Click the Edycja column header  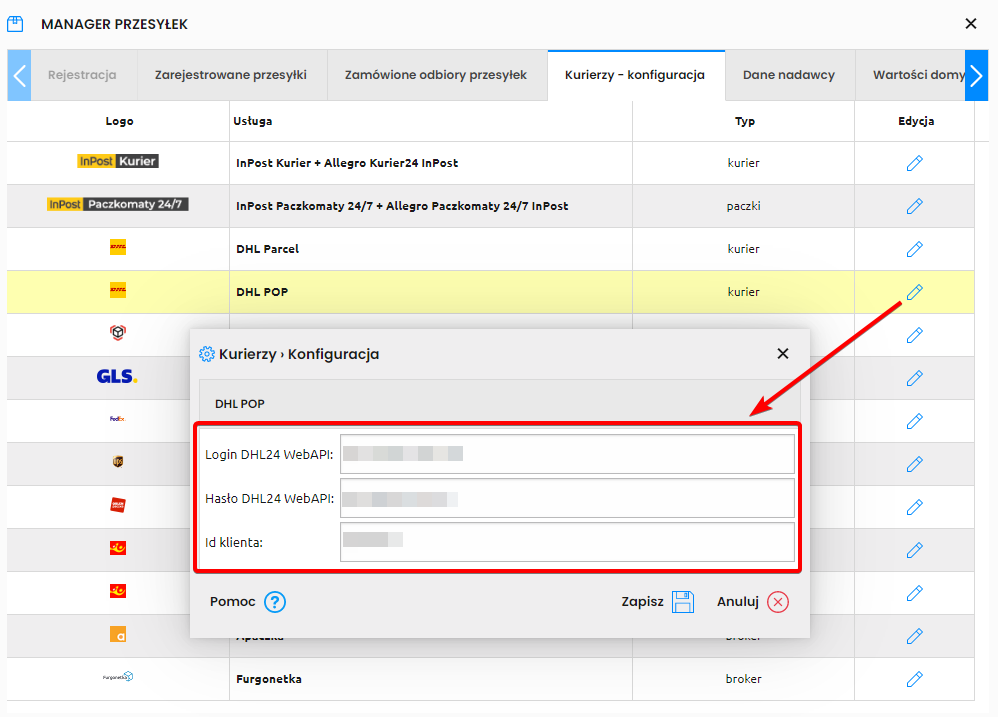click(916, 121)
